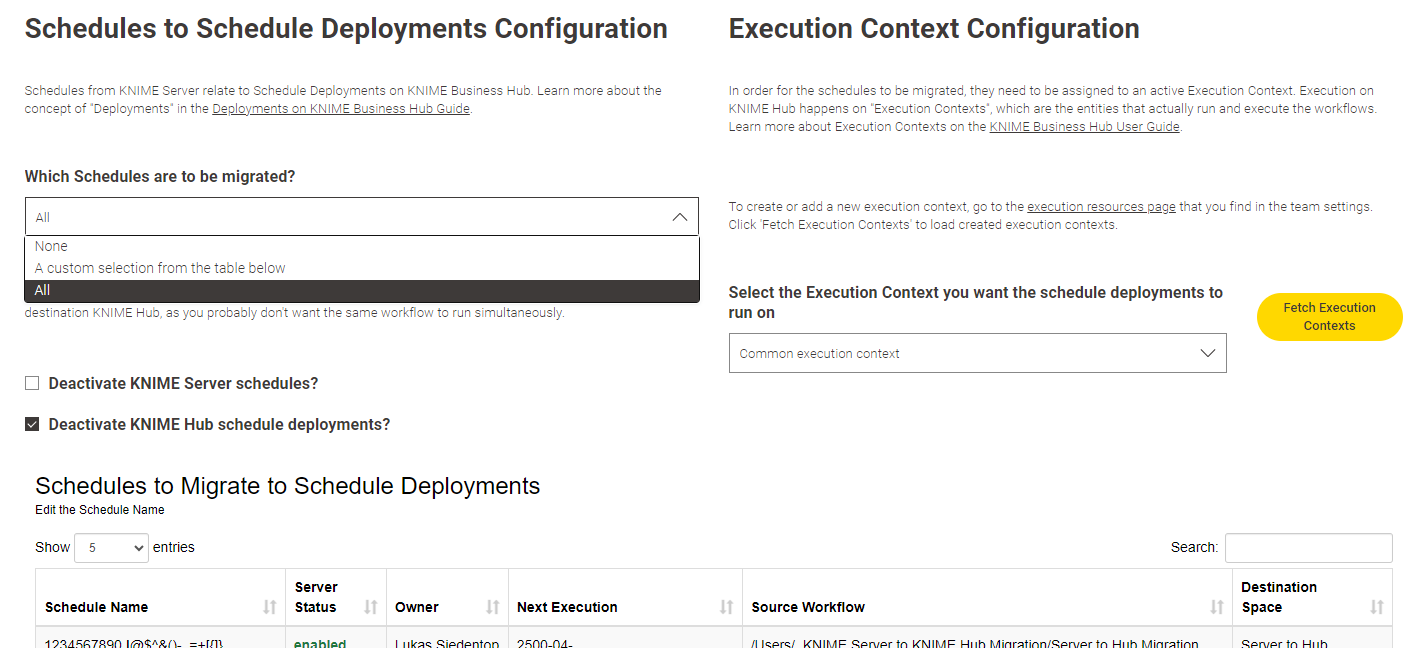The image size is (1424, 648).
Task: Open the Common execution context dropdown
Action: 977,353
